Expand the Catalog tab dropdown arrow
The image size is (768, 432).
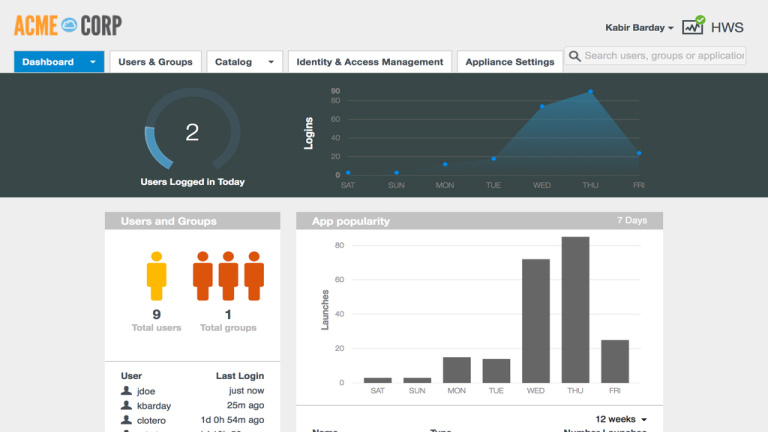point(271,62)
